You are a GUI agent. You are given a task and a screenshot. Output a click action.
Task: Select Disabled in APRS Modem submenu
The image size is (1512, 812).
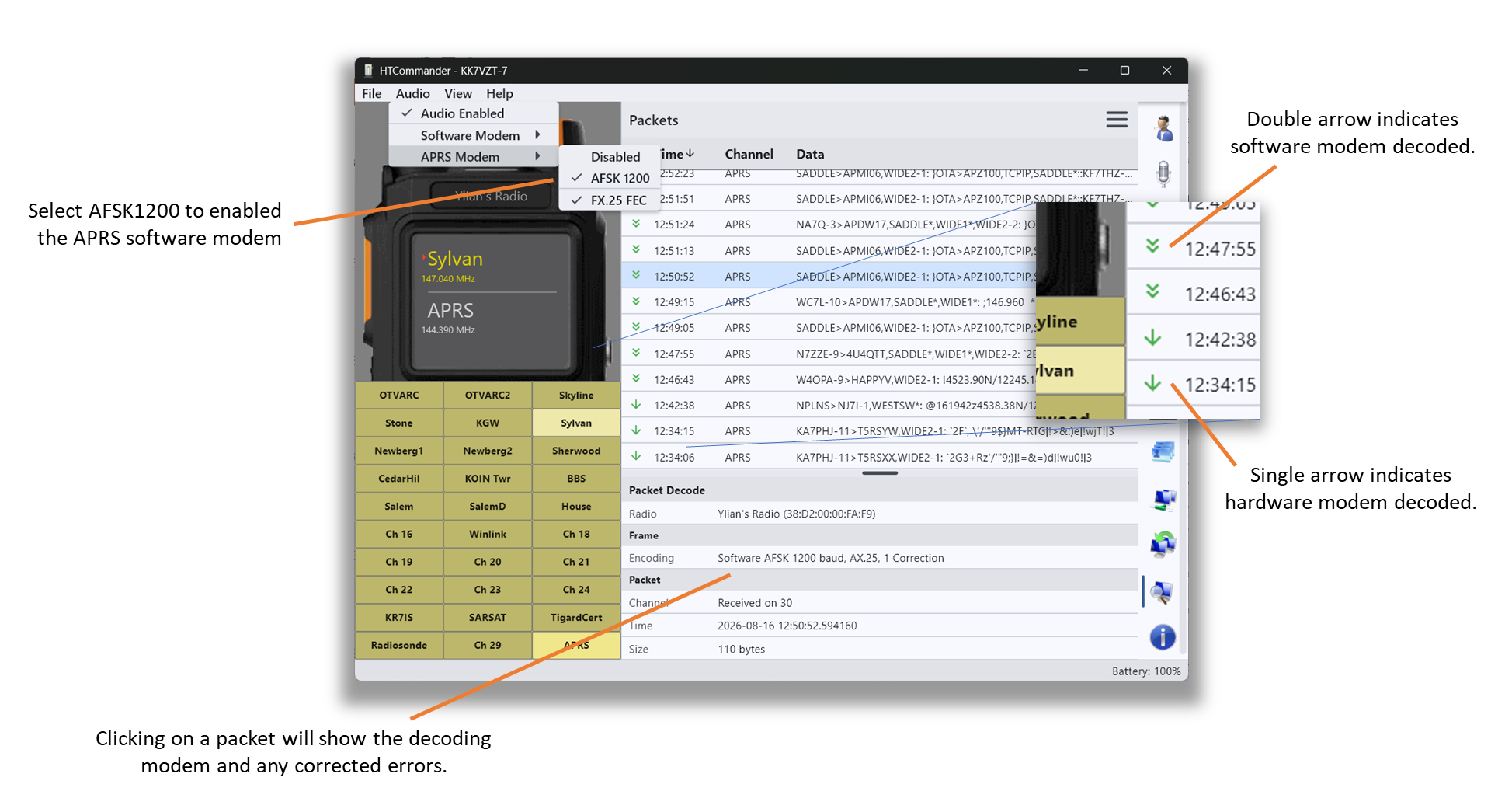click(x=609, y=157)
